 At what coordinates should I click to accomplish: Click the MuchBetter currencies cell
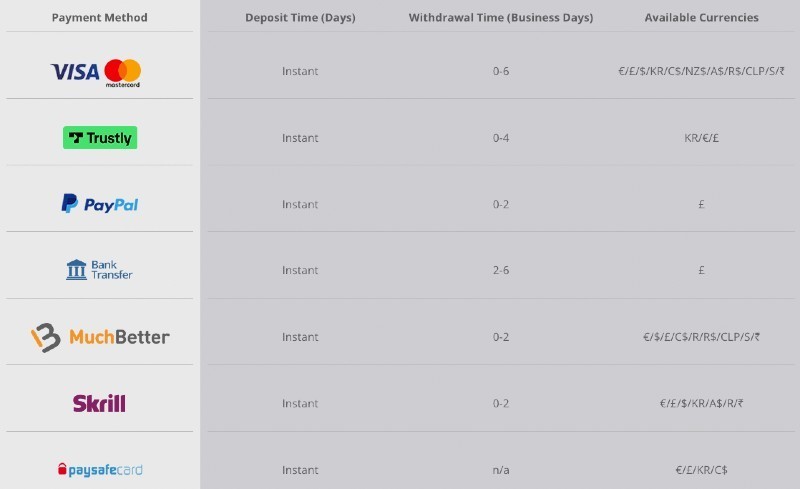tap(702, 337)
